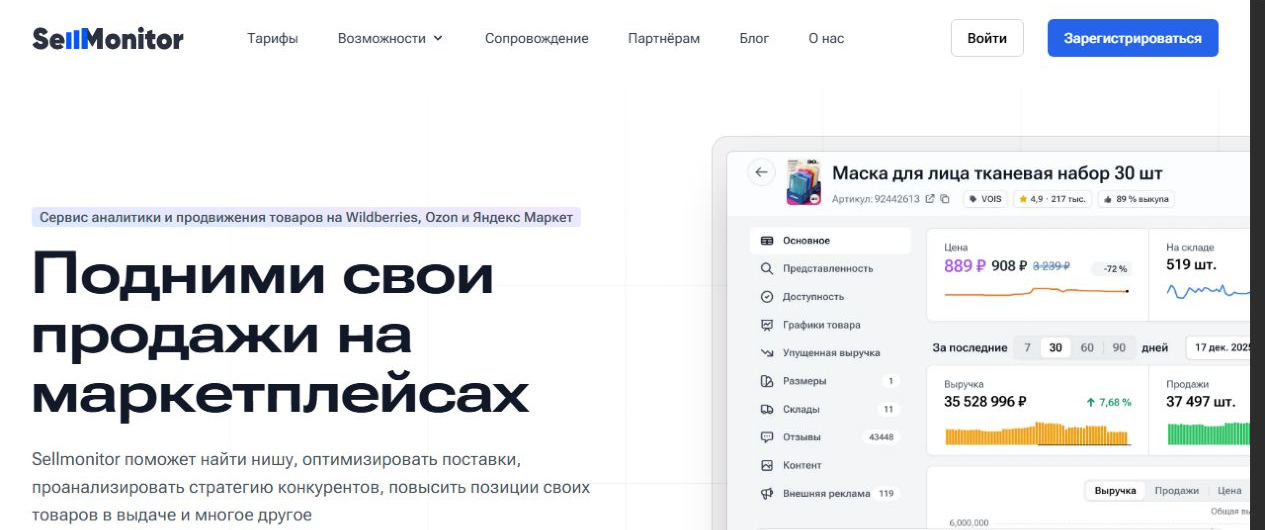Open the Упущенная выручка section
Screen dimensions: 1265x530
pyautogui.click(x=830, y=353)
